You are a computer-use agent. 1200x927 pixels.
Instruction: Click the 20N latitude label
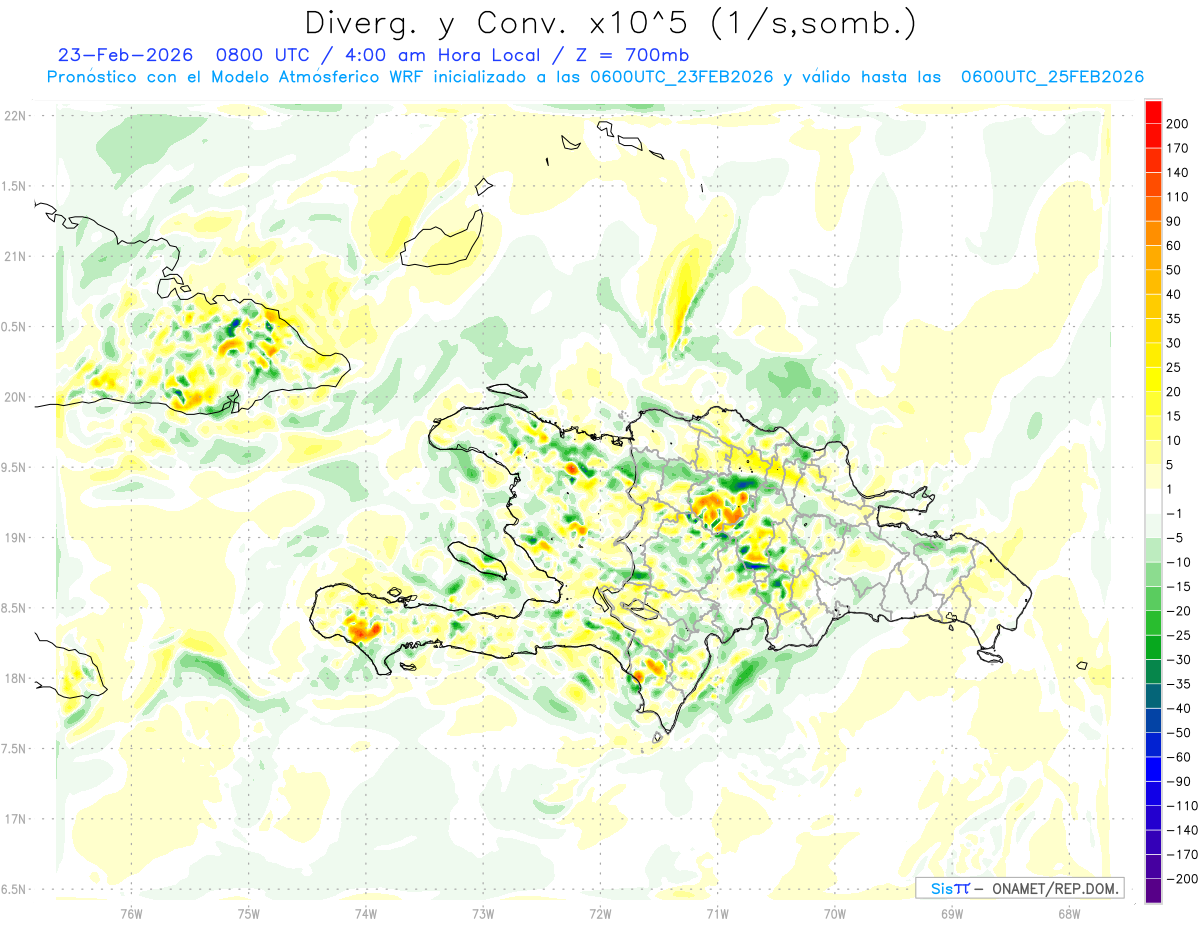point(14,397)
